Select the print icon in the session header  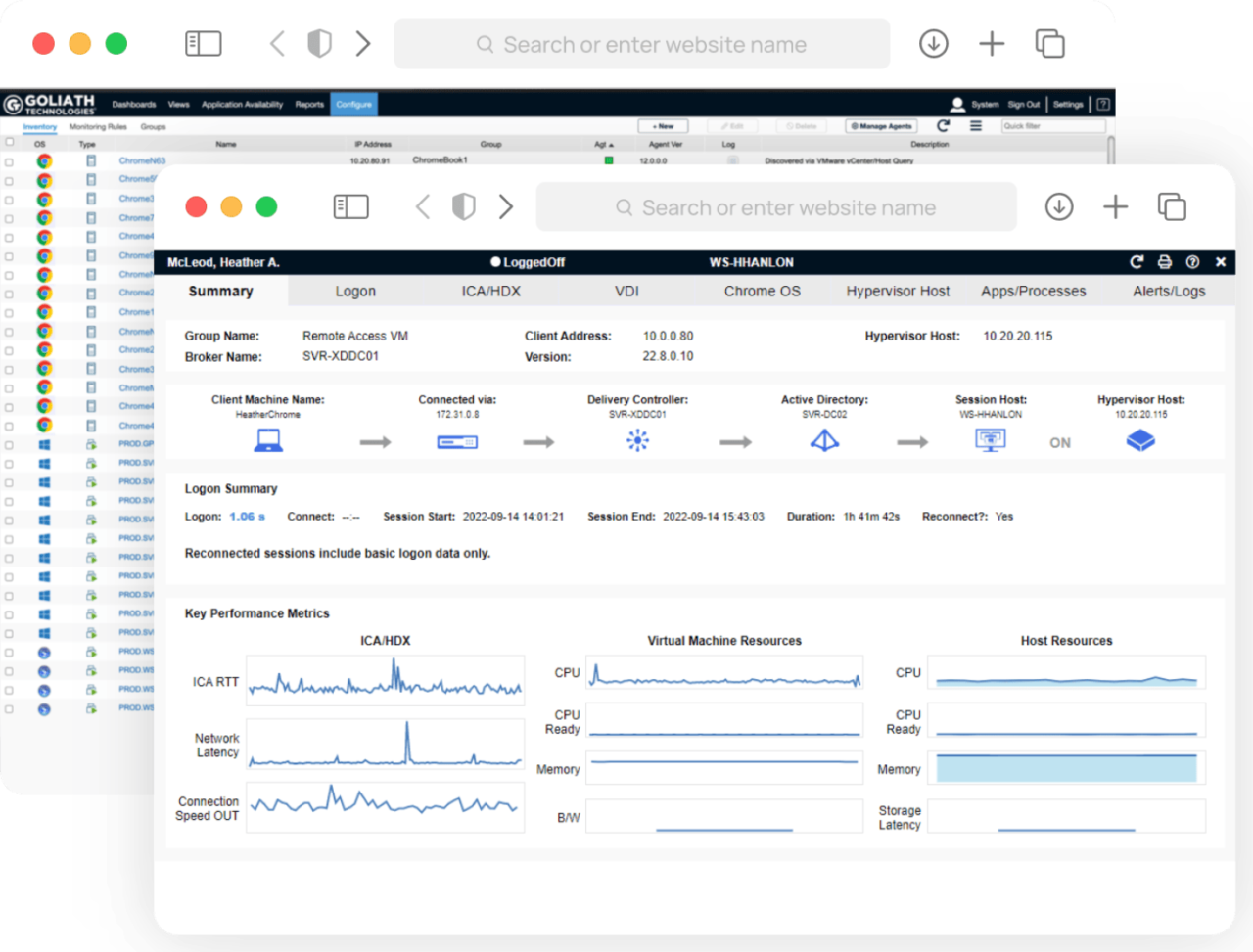(x=1164, y=262)
